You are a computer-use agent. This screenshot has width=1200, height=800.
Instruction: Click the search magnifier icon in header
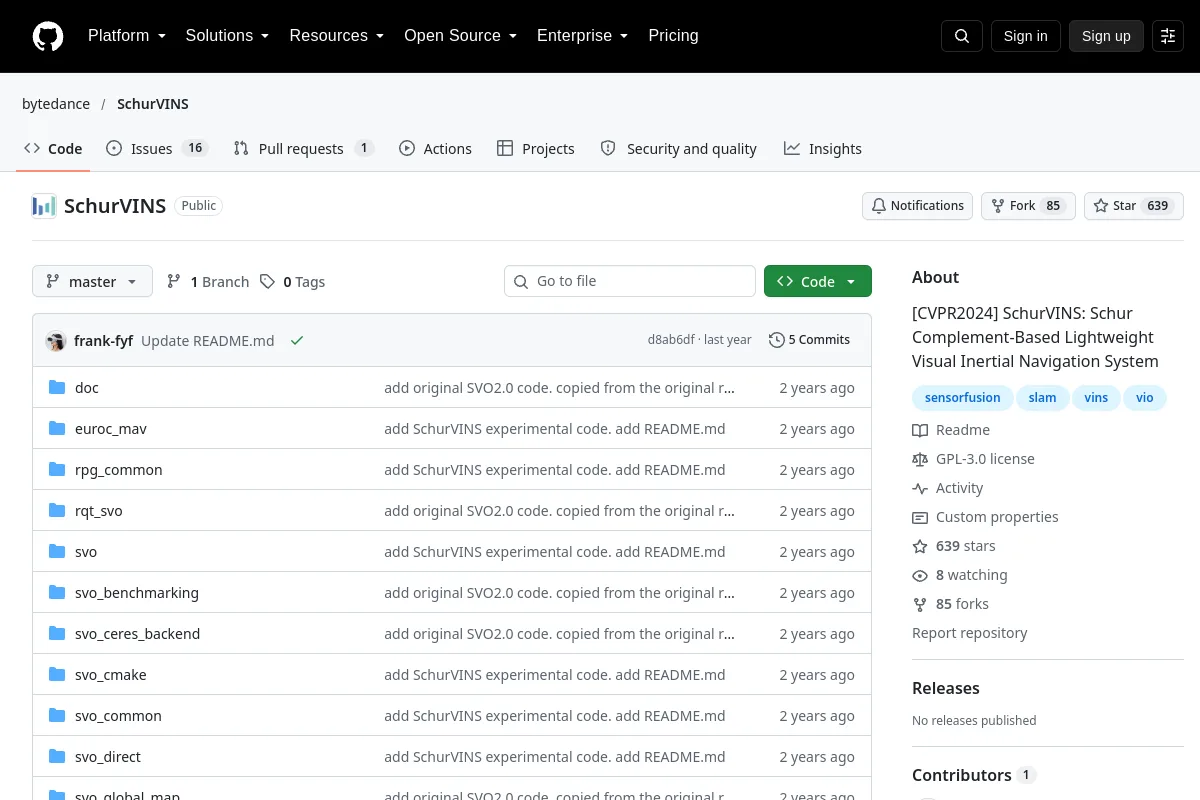pyautogui.click(x=962, y=36)
